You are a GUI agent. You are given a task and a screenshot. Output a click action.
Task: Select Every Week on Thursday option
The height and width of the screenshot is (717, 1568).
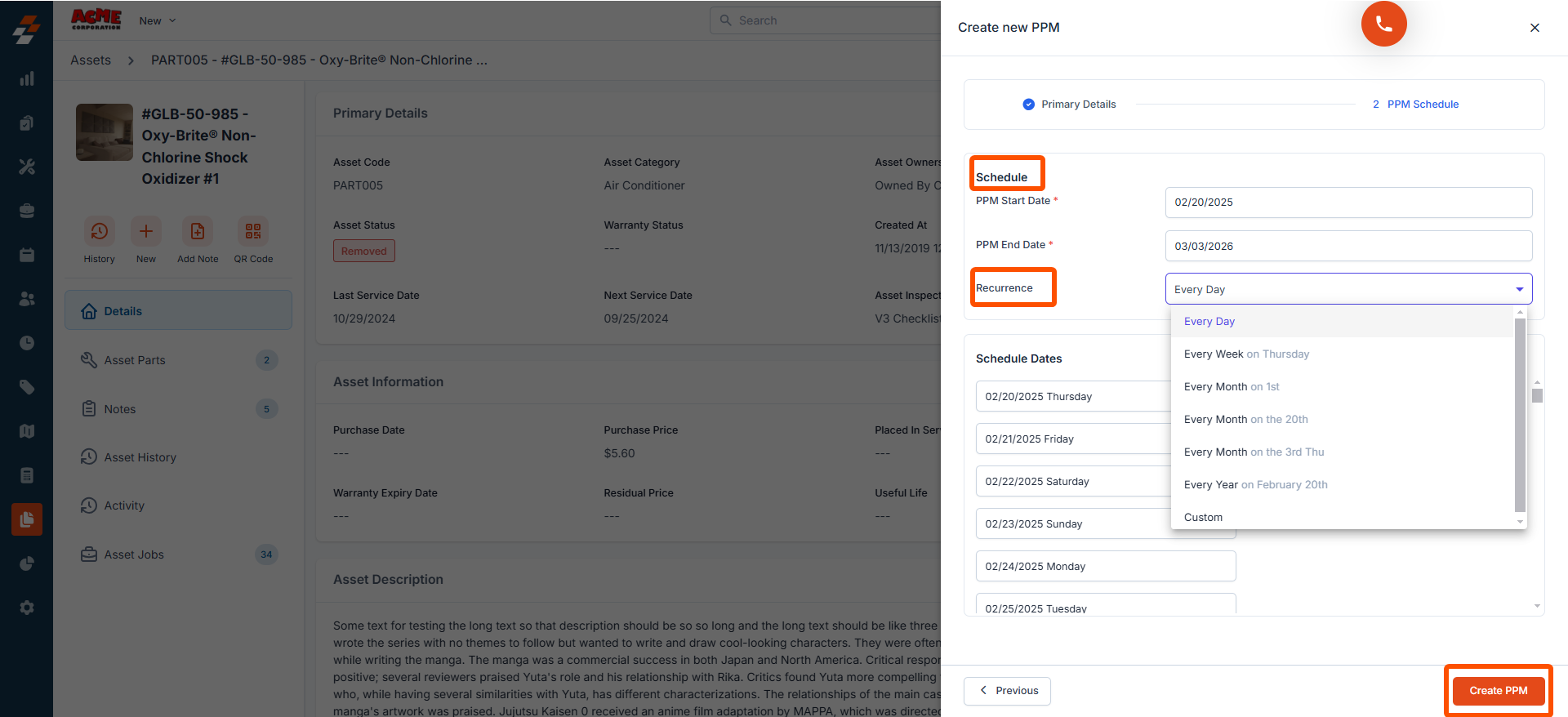1246,354
